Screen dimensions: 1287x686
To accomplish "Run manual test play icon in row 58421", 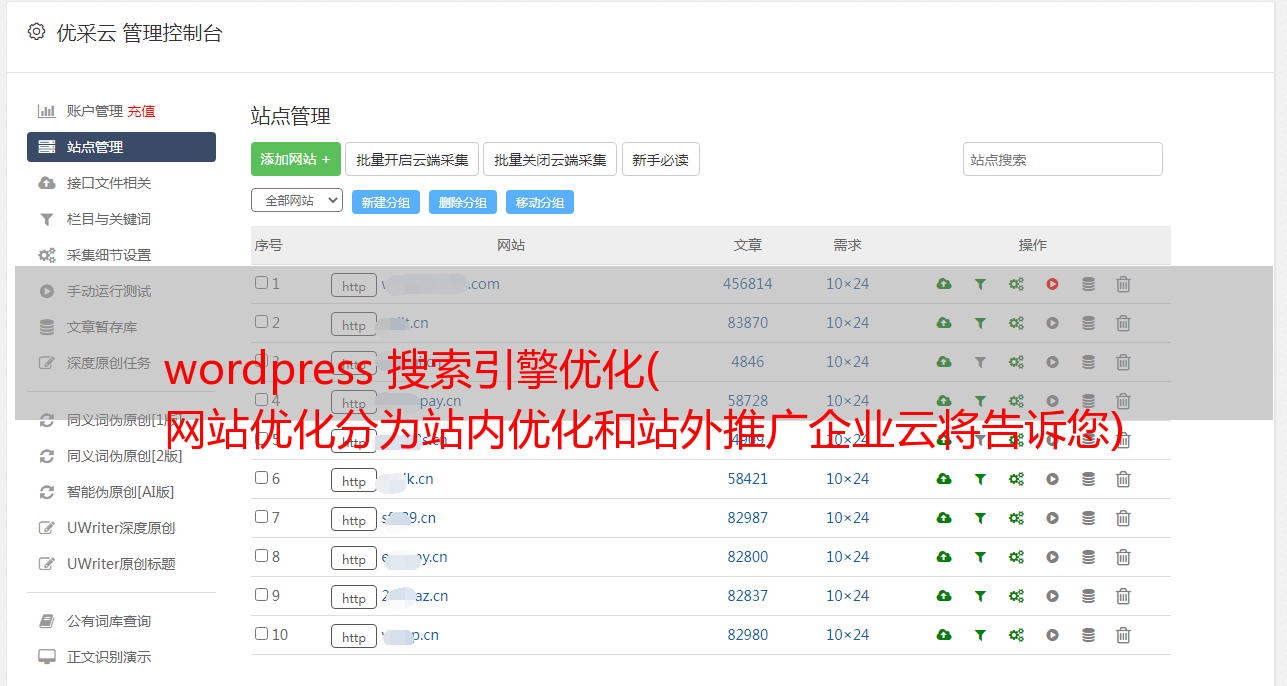I will pyautogui.click(x=1052, y=479).
